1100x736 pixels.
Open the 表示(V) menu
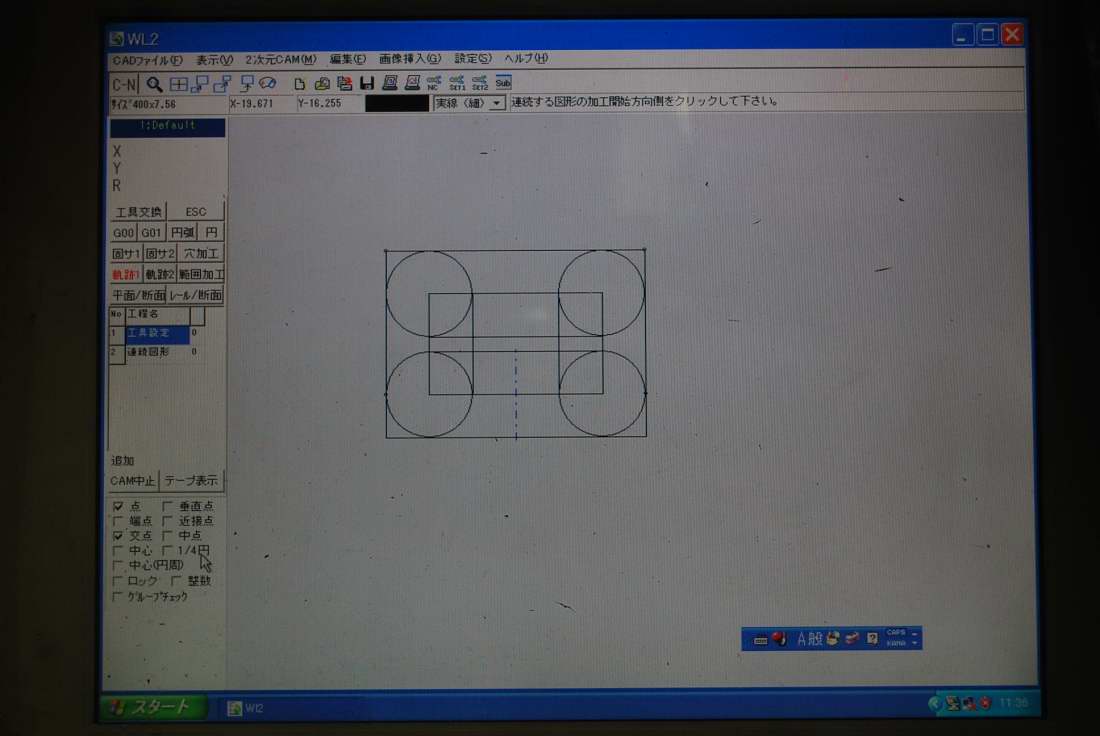point(214,60)
